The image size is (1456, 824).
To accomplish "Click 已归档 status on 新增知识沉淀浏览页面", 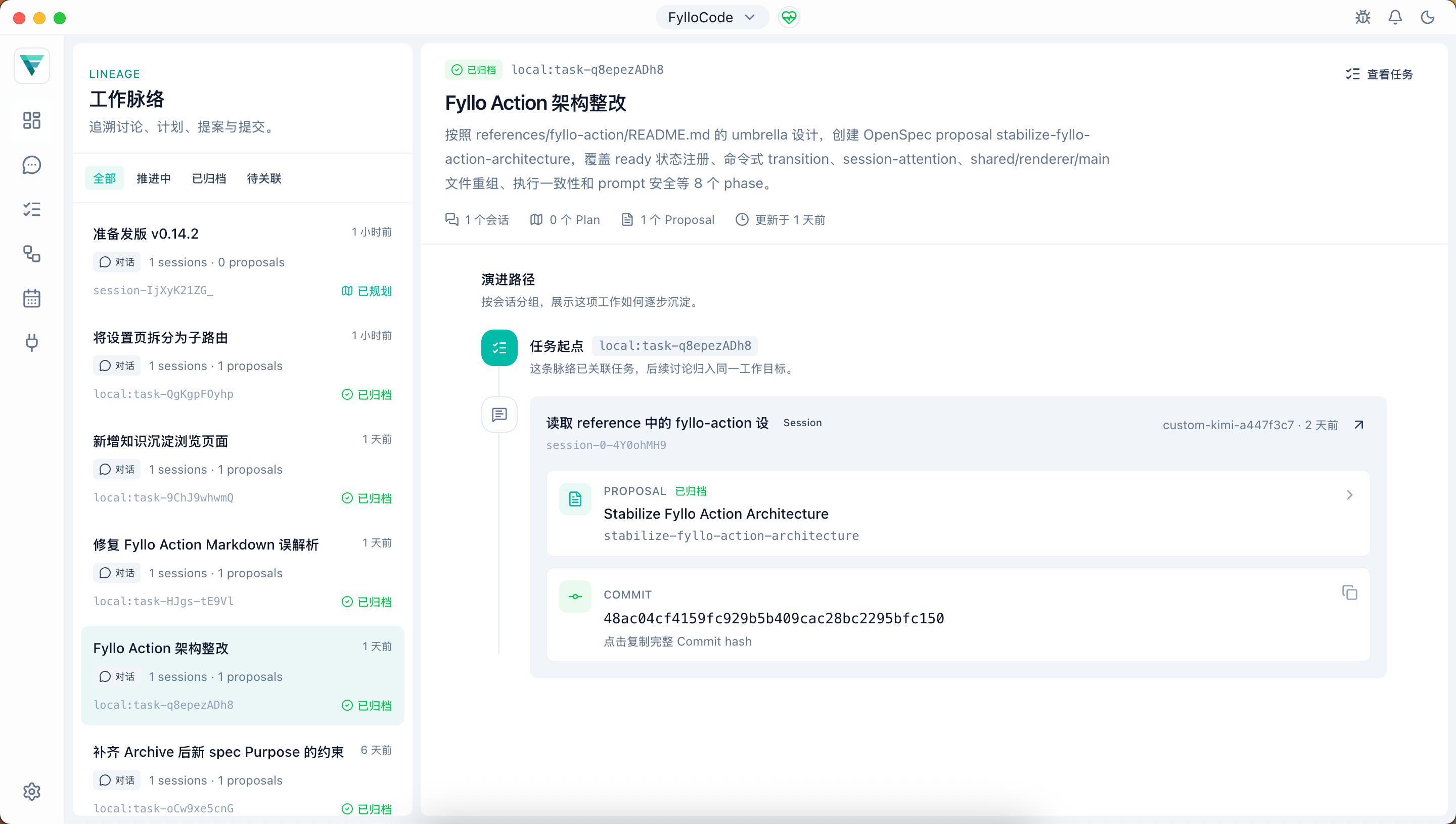I will (x=367, y=498).
